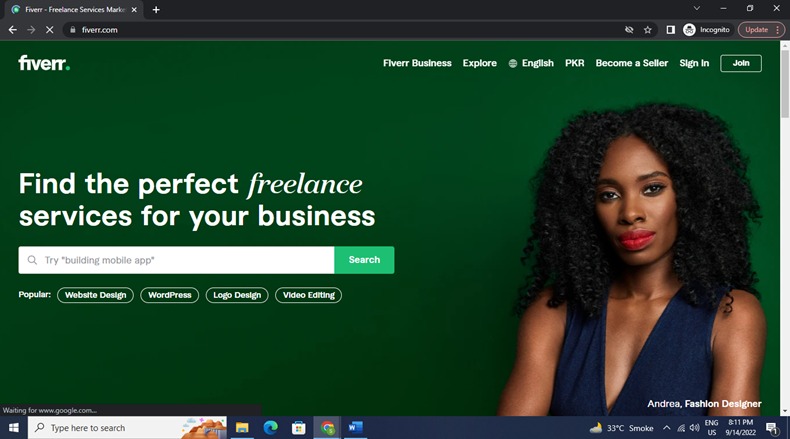The image size is (790, 439).
Task: Open File Explorer from the taskbar
Action: pos(242,428)
